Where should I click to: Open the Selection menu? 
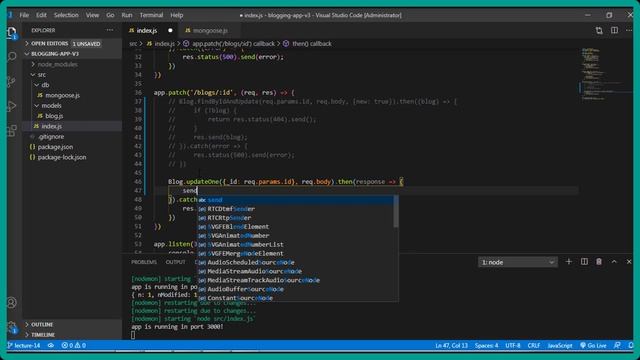(x=66, y=15)
